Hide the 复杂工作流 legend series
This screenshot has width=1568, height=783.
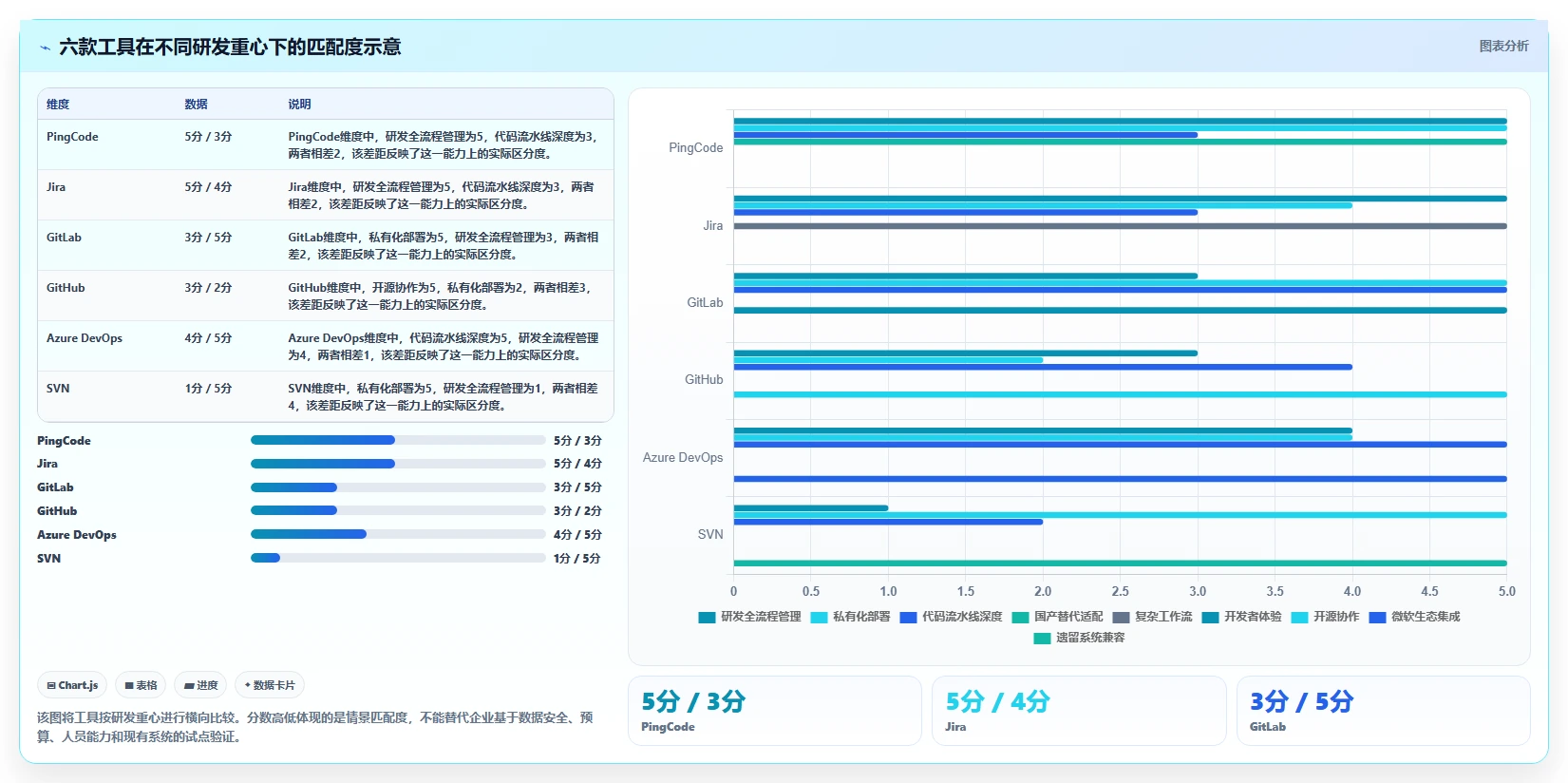click(x=1152, y=617)
